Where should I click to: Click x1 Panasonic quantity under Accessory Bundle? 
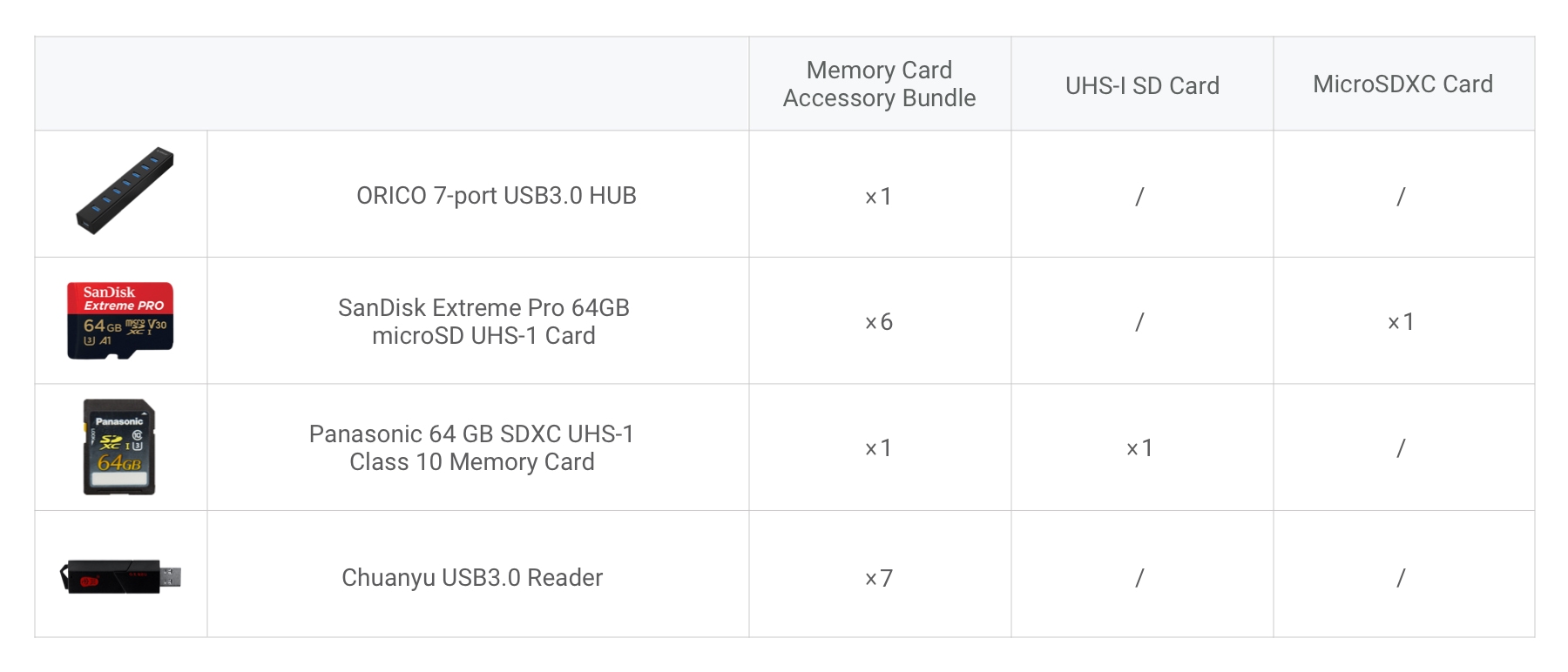tap(879, 448)
